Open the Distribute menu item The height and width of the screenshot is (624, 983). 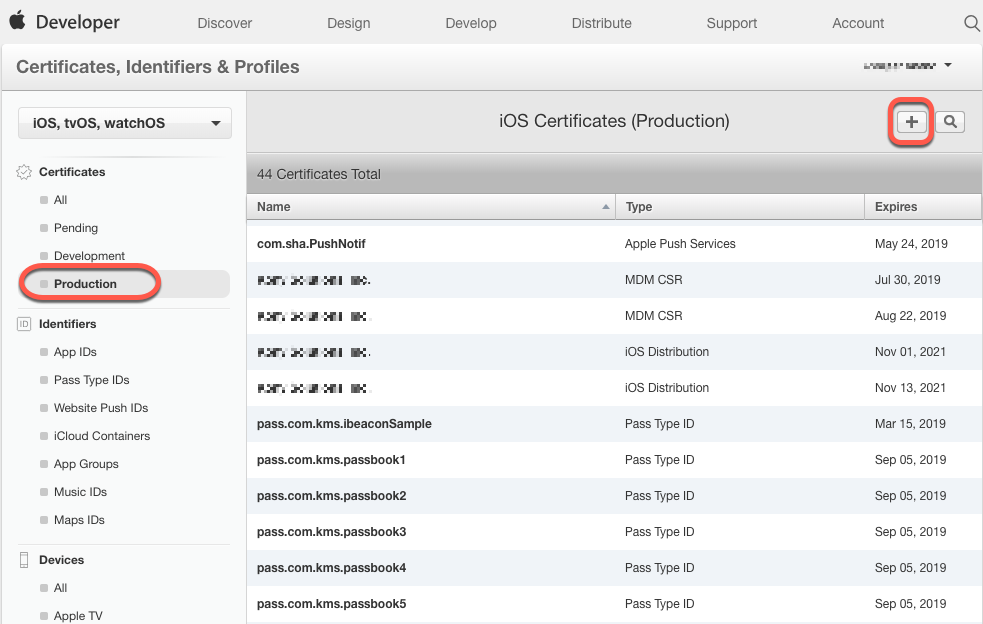[601, 22]
